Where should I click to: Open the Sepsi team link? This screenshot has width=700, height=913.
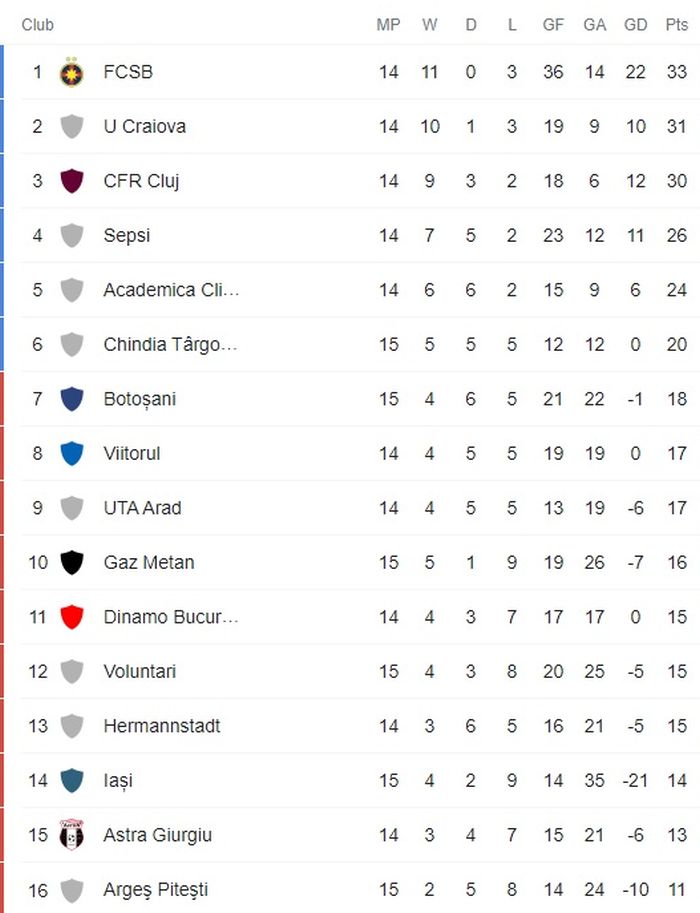tap(127, 236)
